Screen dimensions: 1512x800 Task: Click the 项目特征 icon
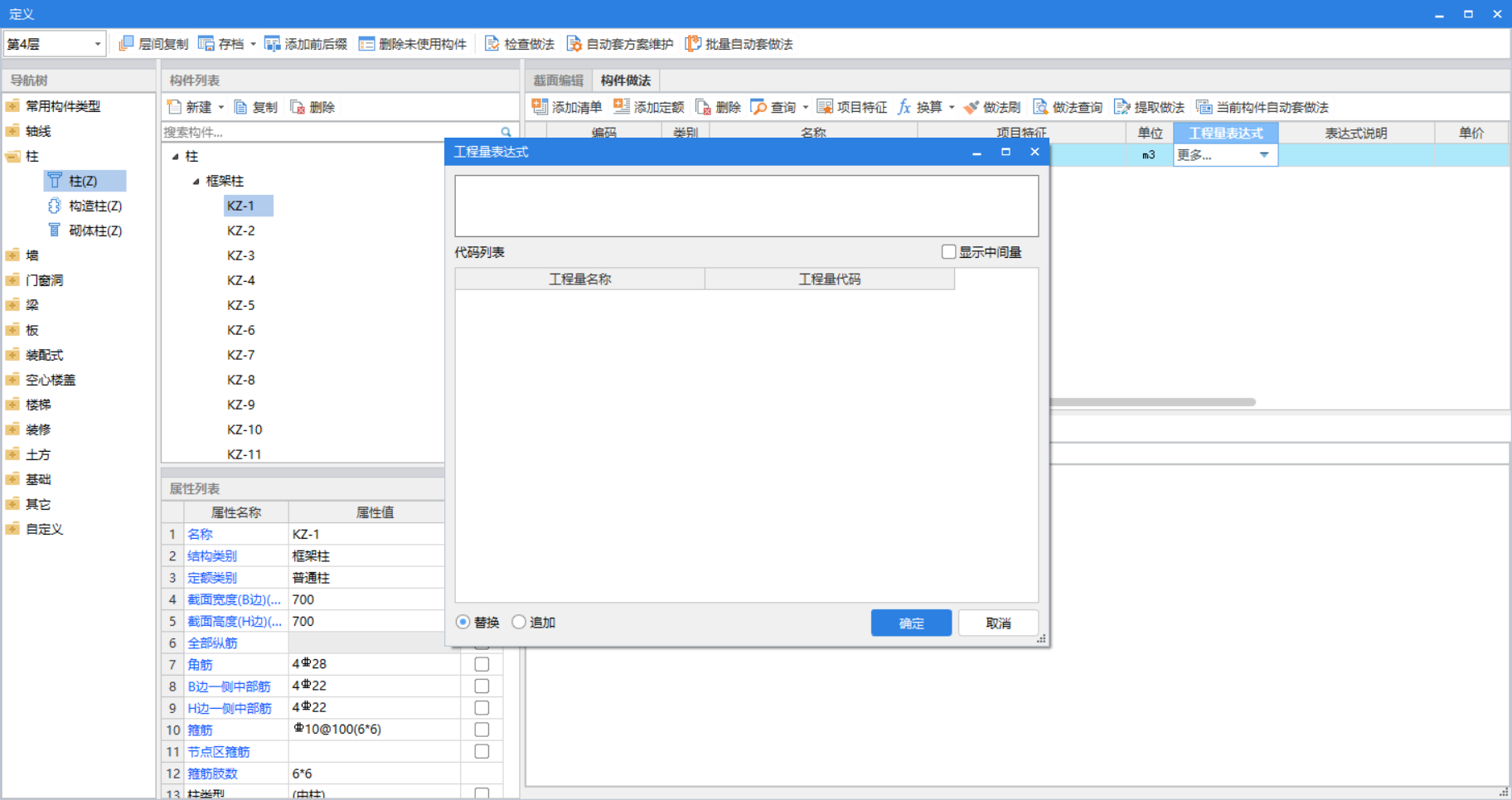coord(825,107)
